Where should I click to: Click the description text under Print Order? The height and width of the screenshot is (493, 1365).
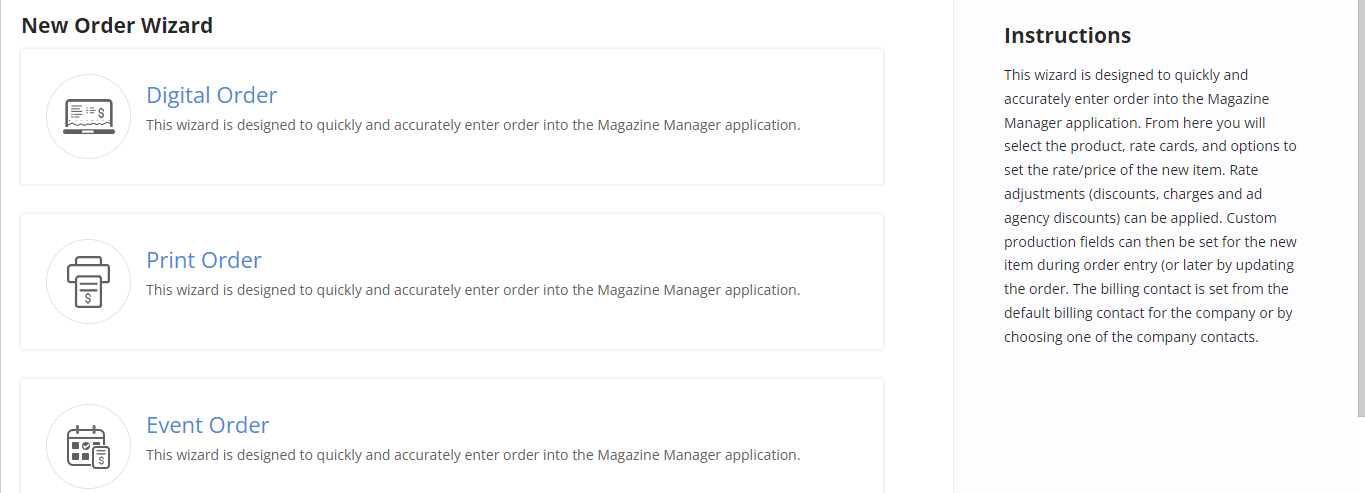click(x=473, y=290)
